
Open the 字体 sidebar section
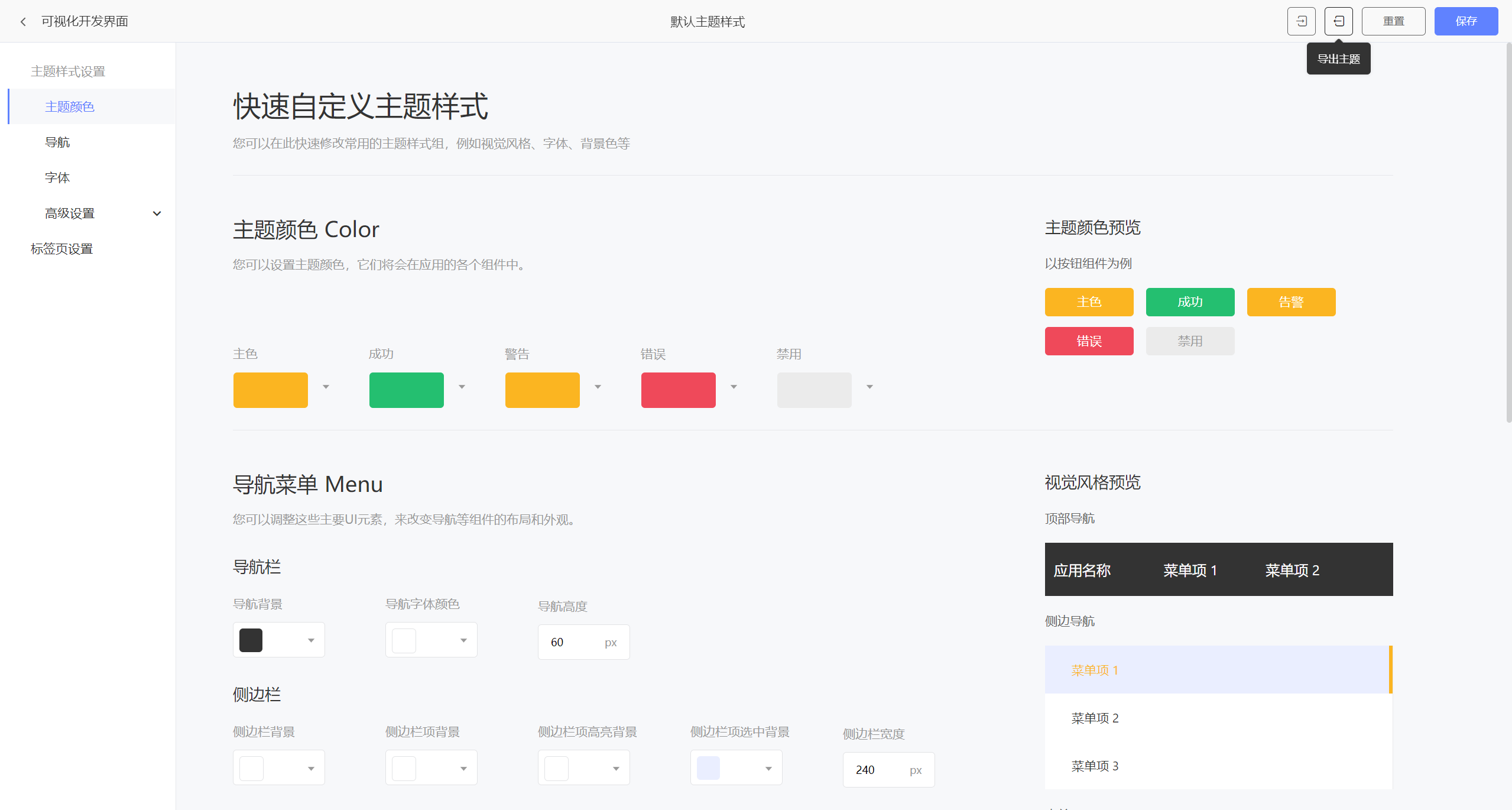tap(92, 177)
